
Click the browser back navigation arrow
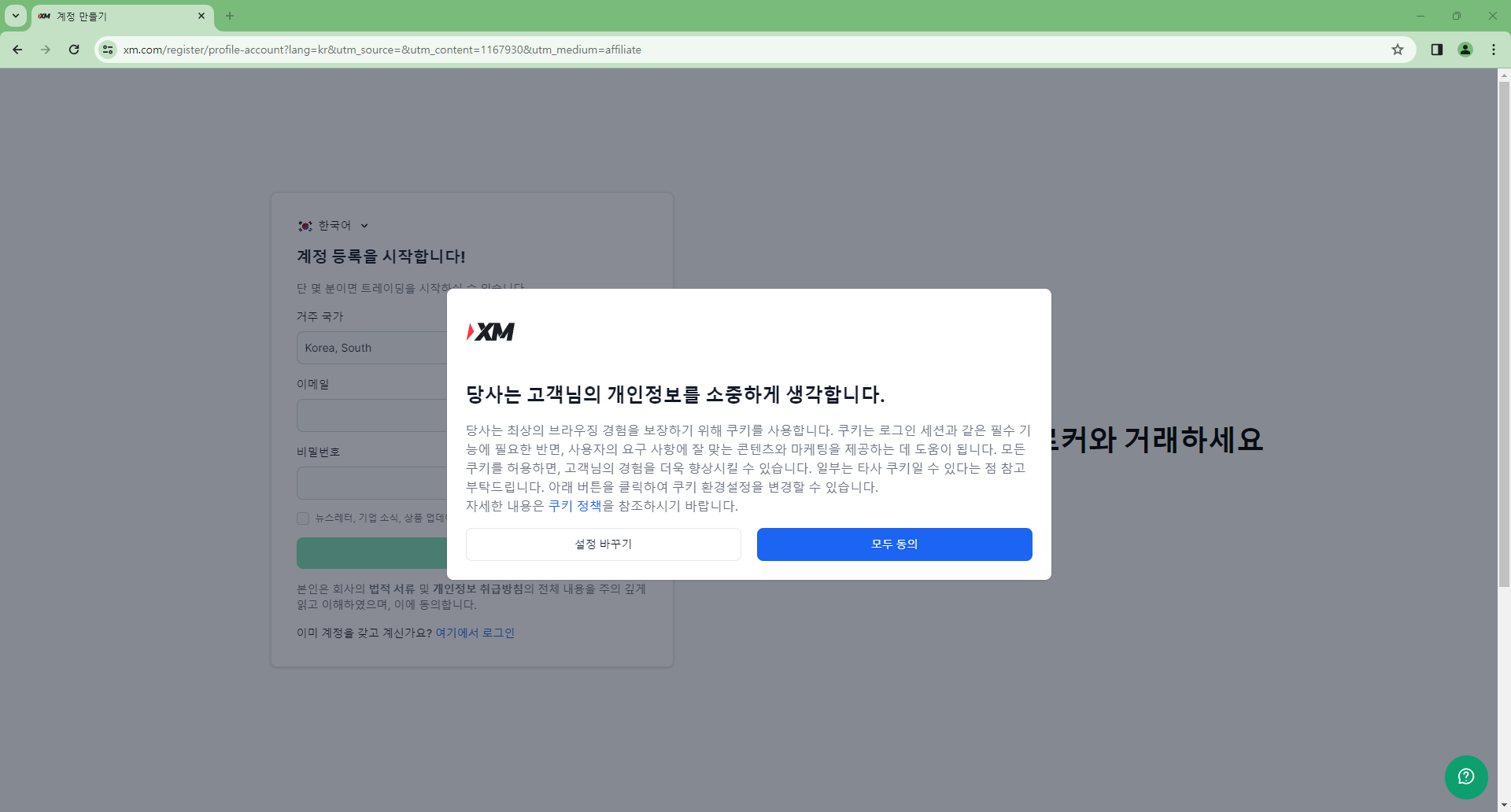click(17, 49)
